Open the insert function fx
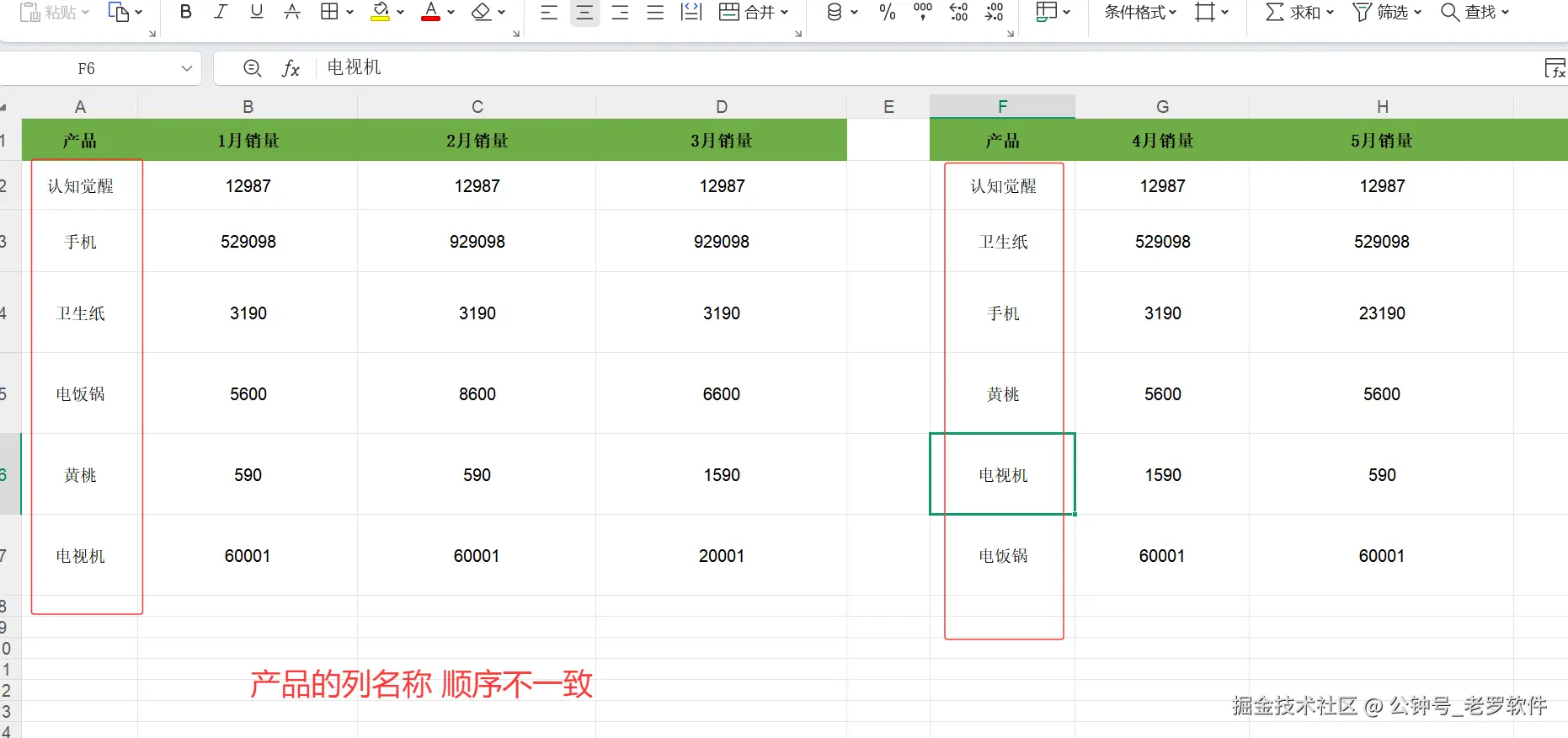Viewport: 1568px width, 738px height. coord(291,68)
